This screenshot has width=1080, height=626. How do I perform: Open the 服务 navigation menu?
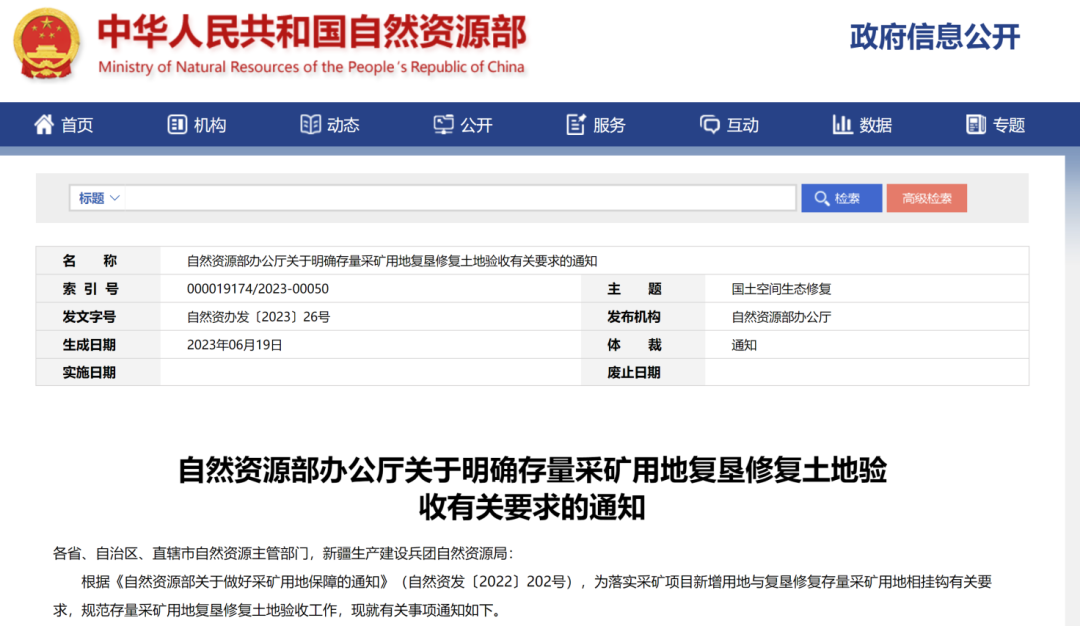tap(609, 125)
